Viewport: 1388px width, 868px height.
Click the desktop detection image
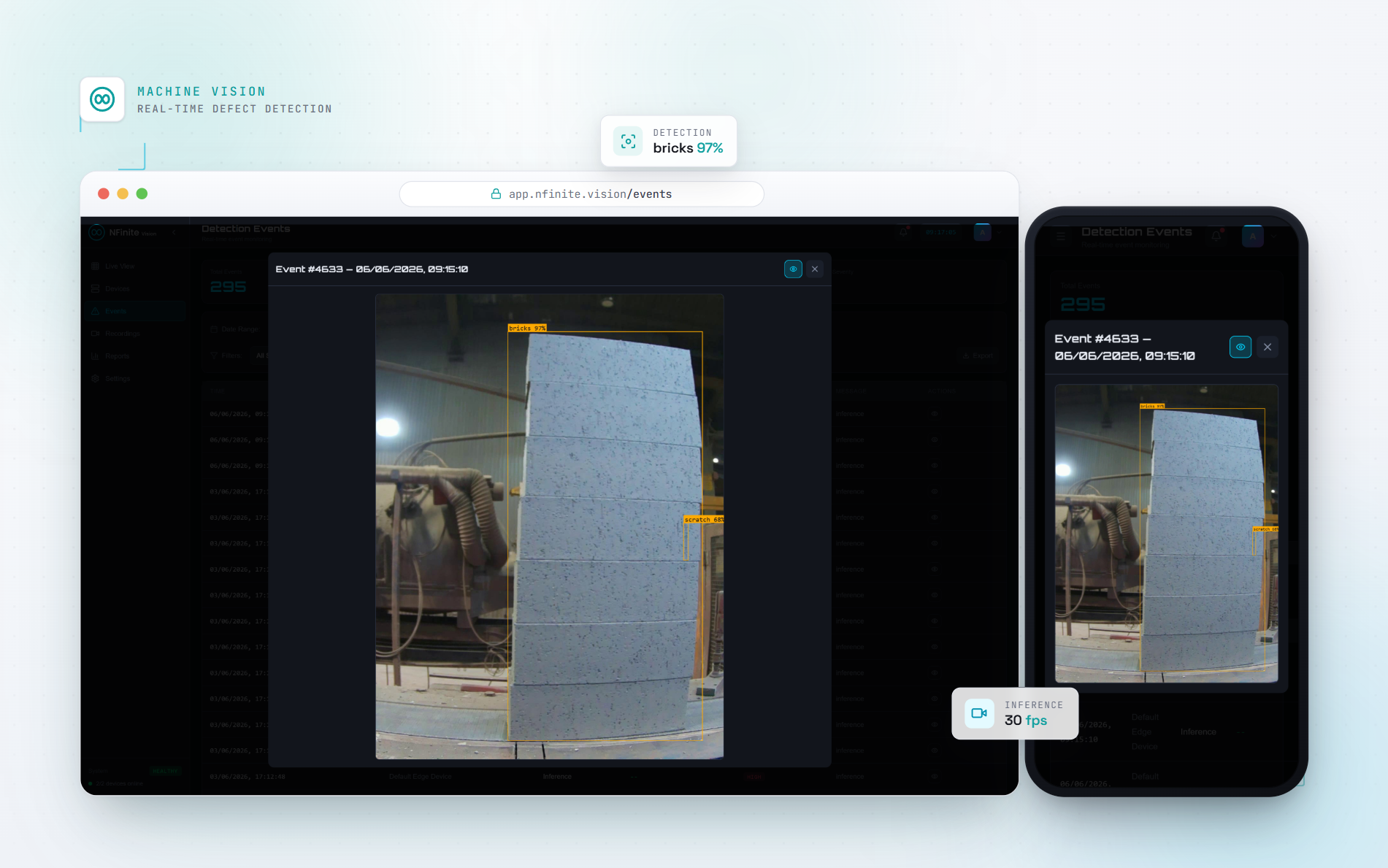[550, 526]
